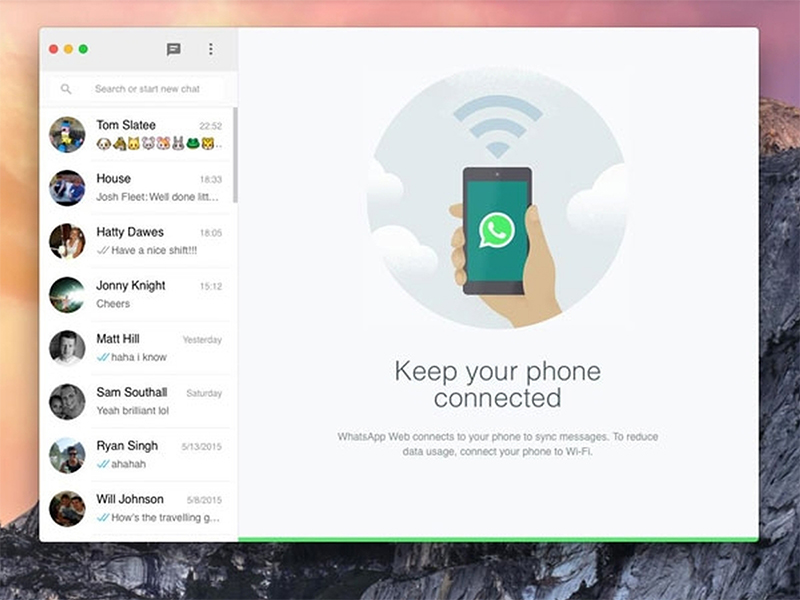
Task: Click the 22:52 timestamp
Action: click(x=211, y=126)
